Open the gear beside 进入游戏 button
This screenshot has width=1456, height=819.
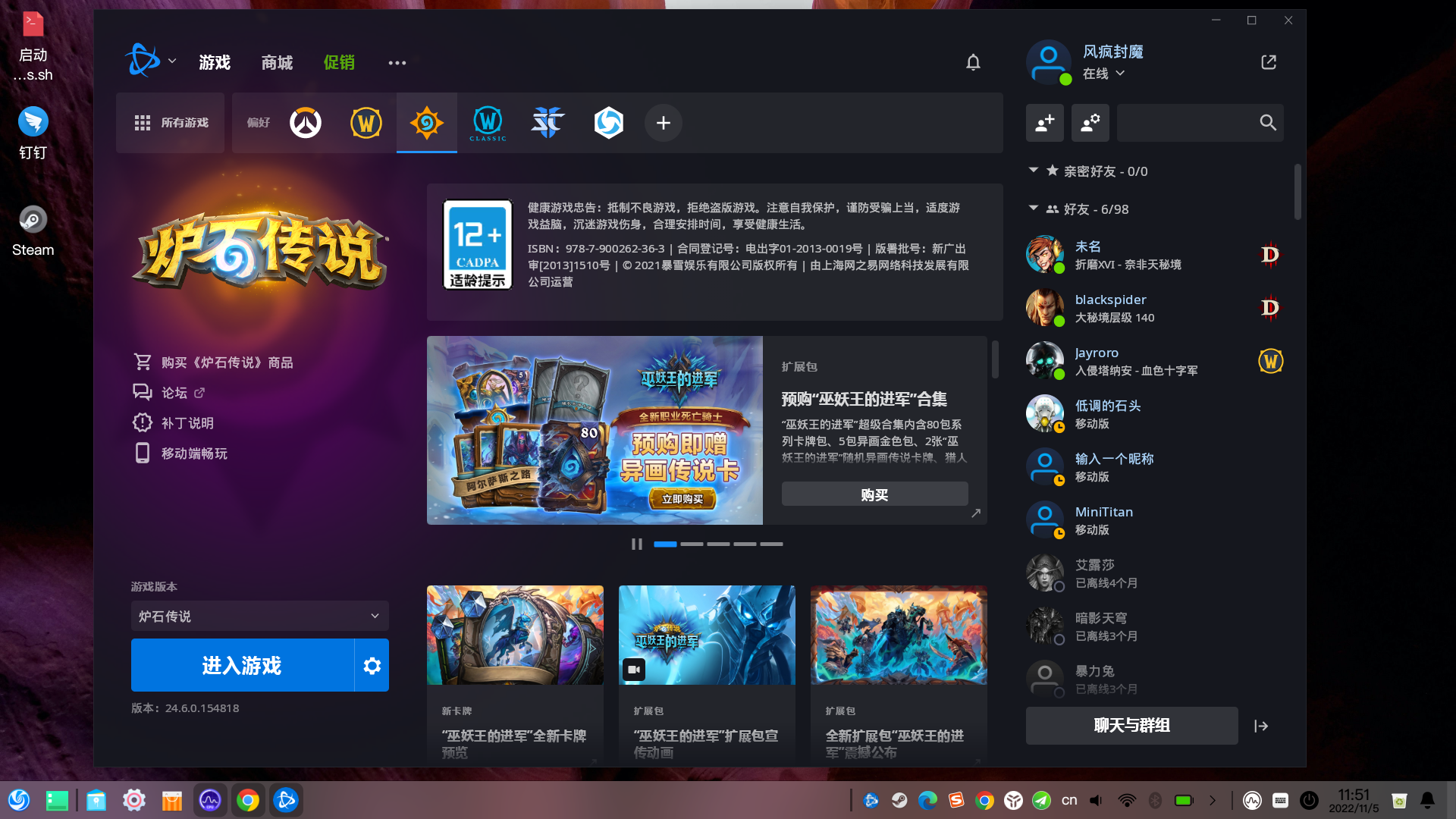pos(372,665)
